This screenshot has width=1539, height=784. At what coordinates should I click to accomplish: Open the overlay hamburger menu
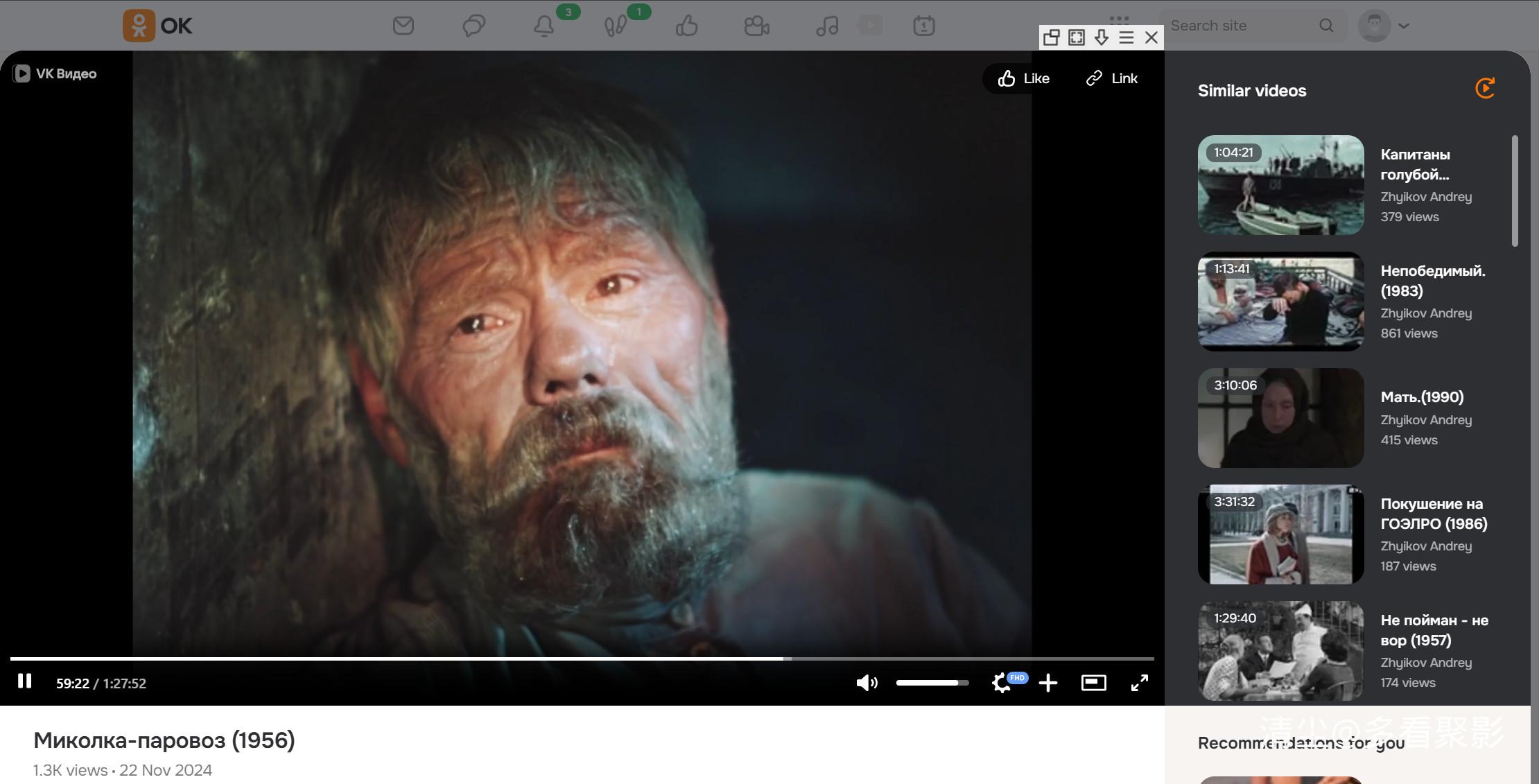coord(1127,37)
